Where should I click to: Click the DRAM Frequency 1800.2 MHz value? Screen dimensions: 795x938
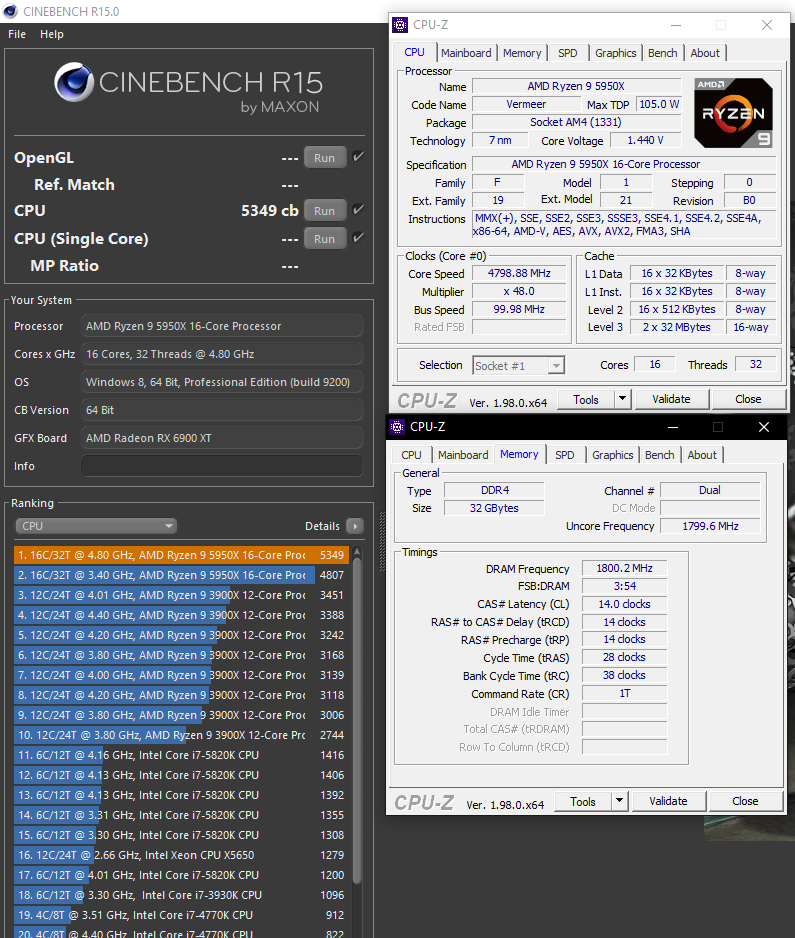[x=624, y=568]
